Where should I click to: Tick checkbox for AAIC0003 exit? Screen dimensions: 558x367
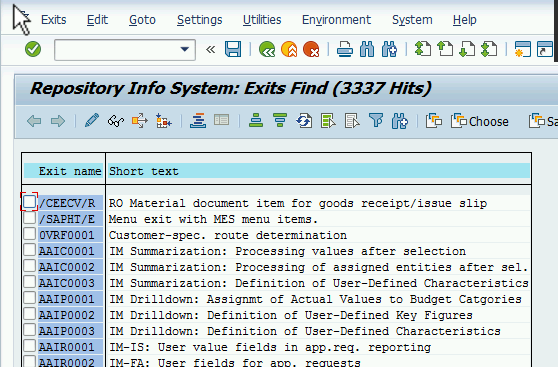click(29, 282)
